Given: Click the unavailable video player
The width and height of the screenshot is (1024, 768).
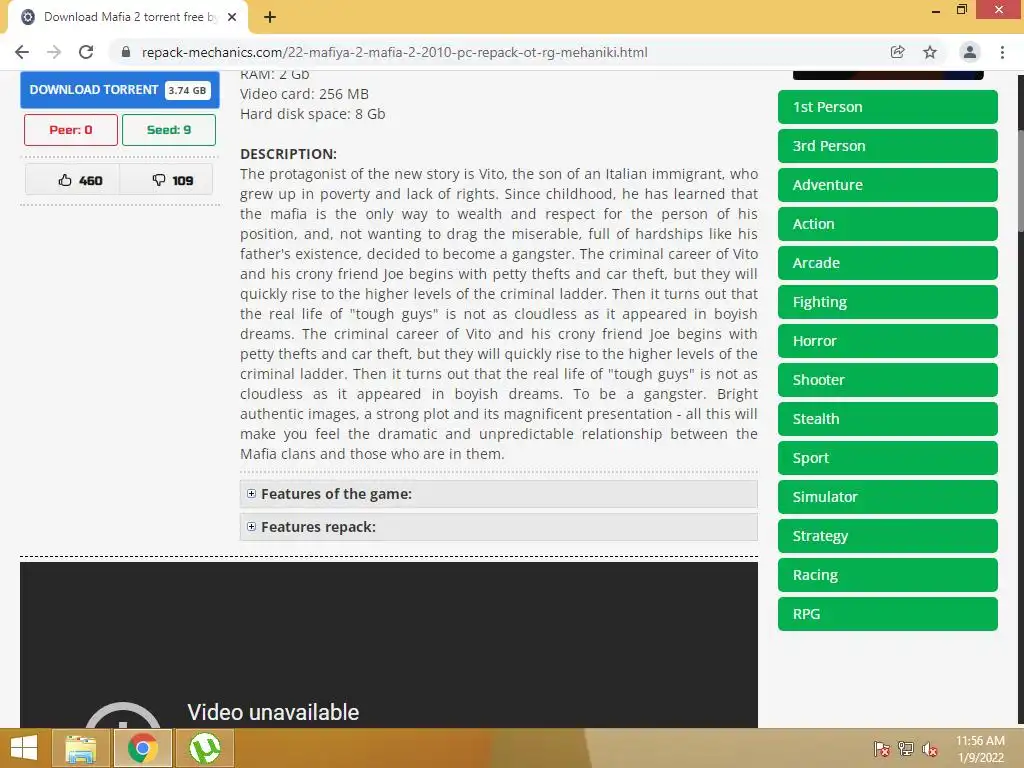Looking at the screenshot, I should point(389,645).
